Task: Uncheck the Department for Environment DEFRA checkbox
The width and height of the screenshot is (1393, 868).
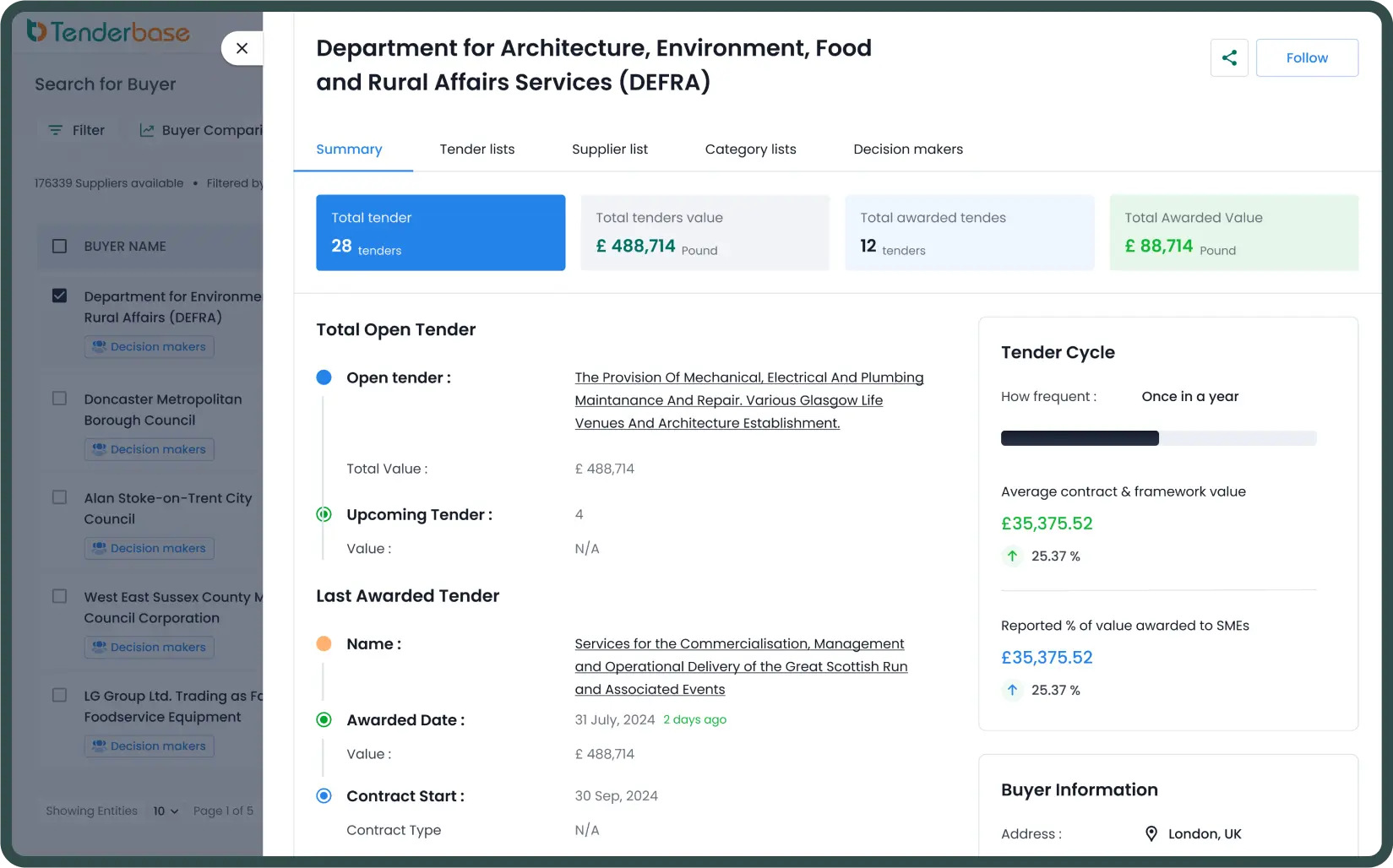Action: point(59,296)
